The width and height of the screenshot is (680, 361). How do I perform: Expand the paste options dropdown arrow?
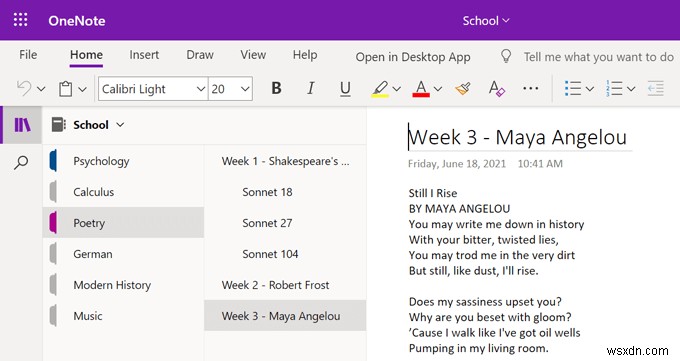click(x=82, y=89)
